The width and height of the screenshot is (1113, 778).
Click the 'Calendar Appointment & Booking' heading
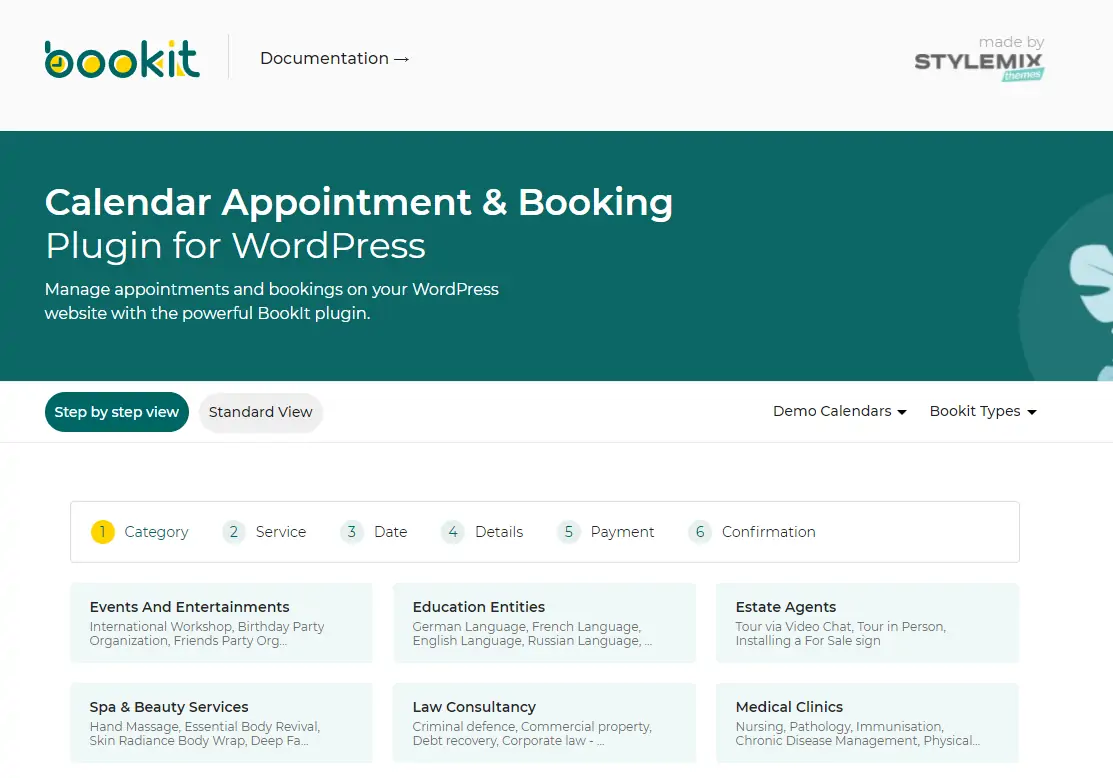pos(358,203)
